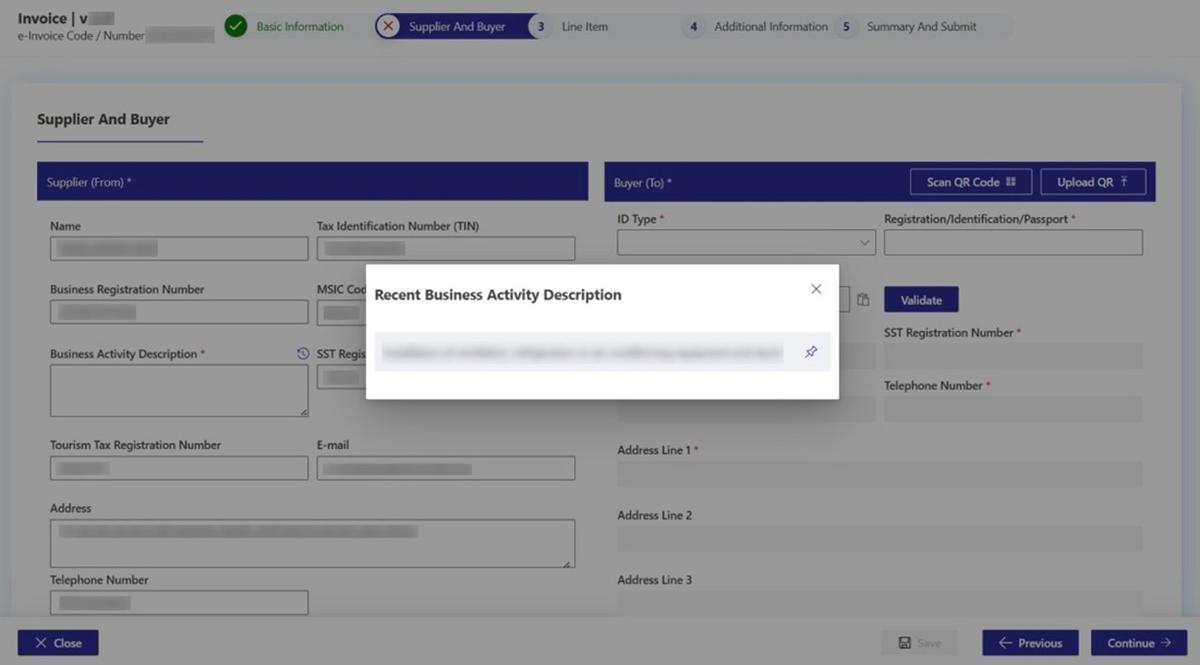Viewport: 1200px width, 665px height.
Task: Click the clipboard icon beside Validate
Action: coord(863,299)
